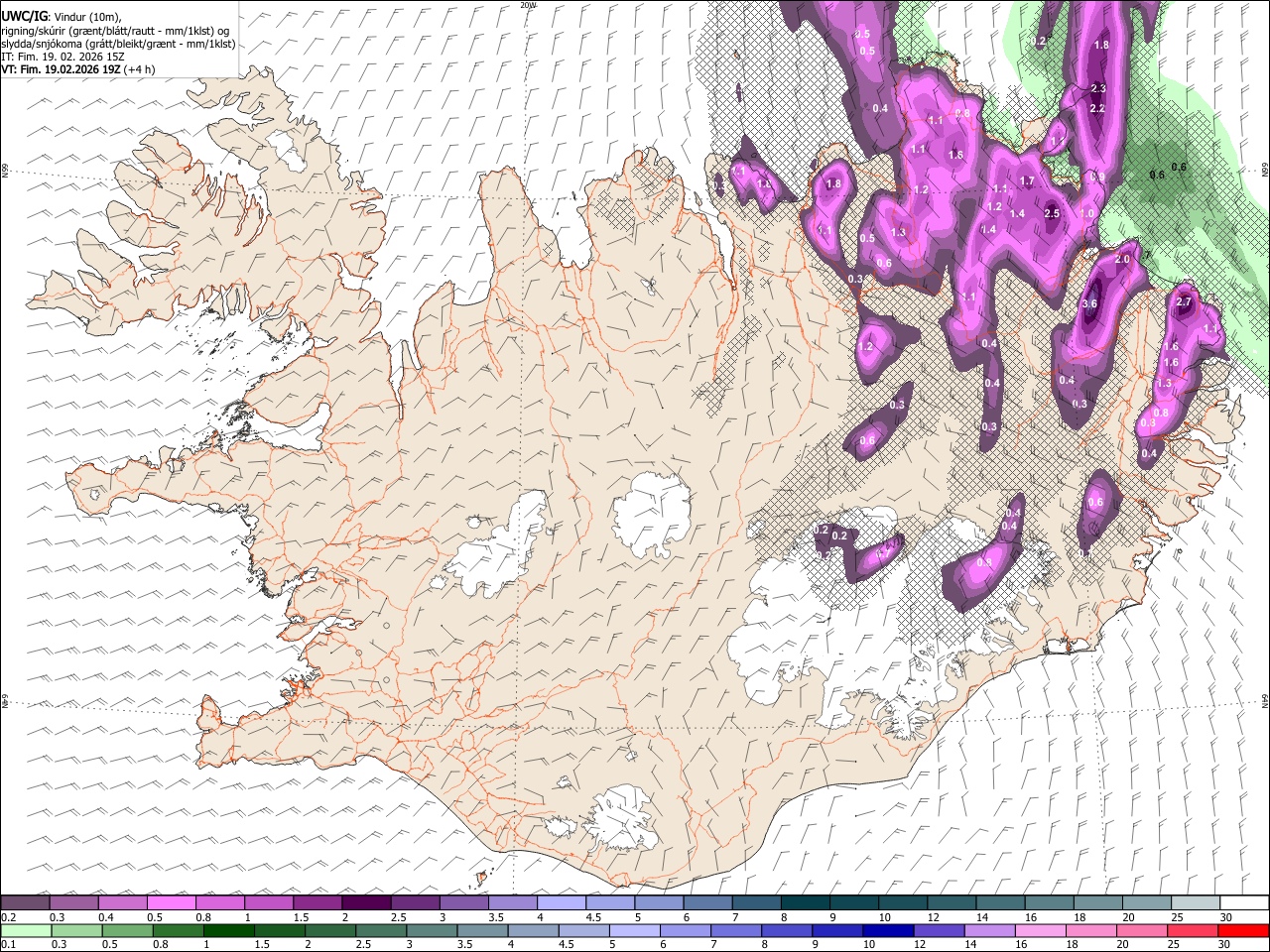Viewport: 1270px width, 952px height.
Task: Click the 2.3 snowfall value on the map
Action: tap(1097, 88)
